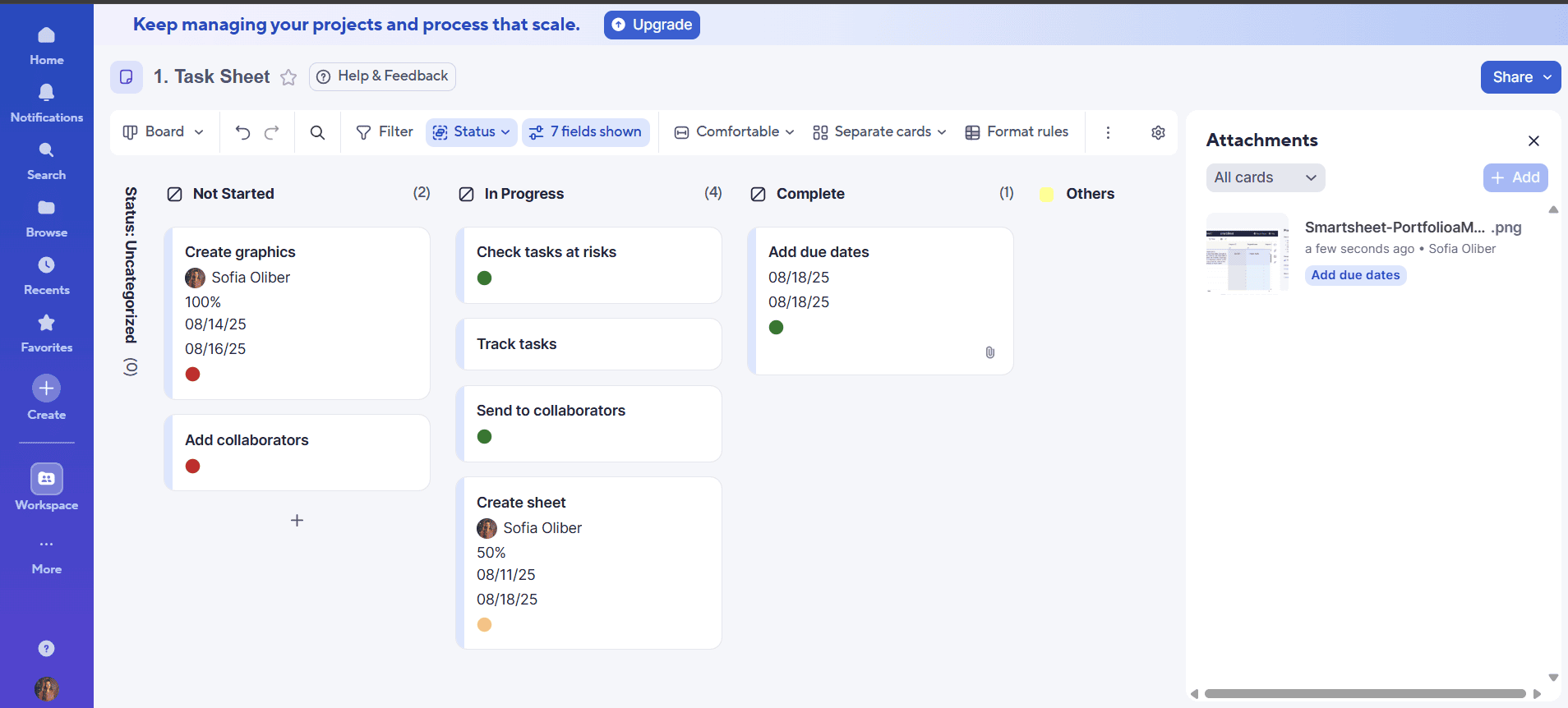Screen dimensions: 1568x708
Task: Click the undo arrow in the toolbar
Action: pos(242,132)
